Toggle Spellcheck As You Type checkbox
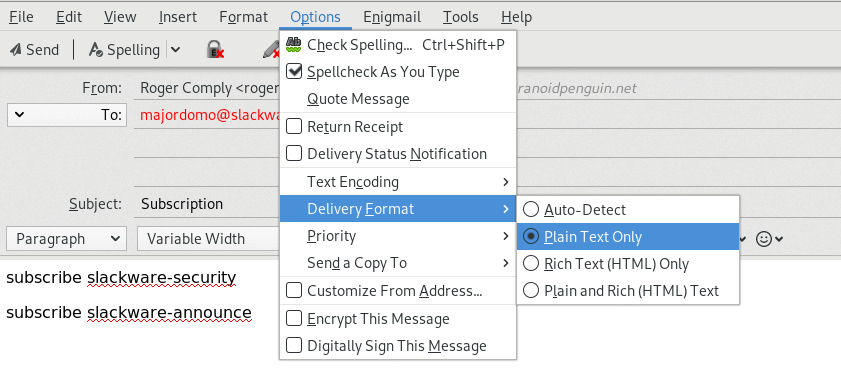The width and height of the screenshot is (841, 391). 294,71
